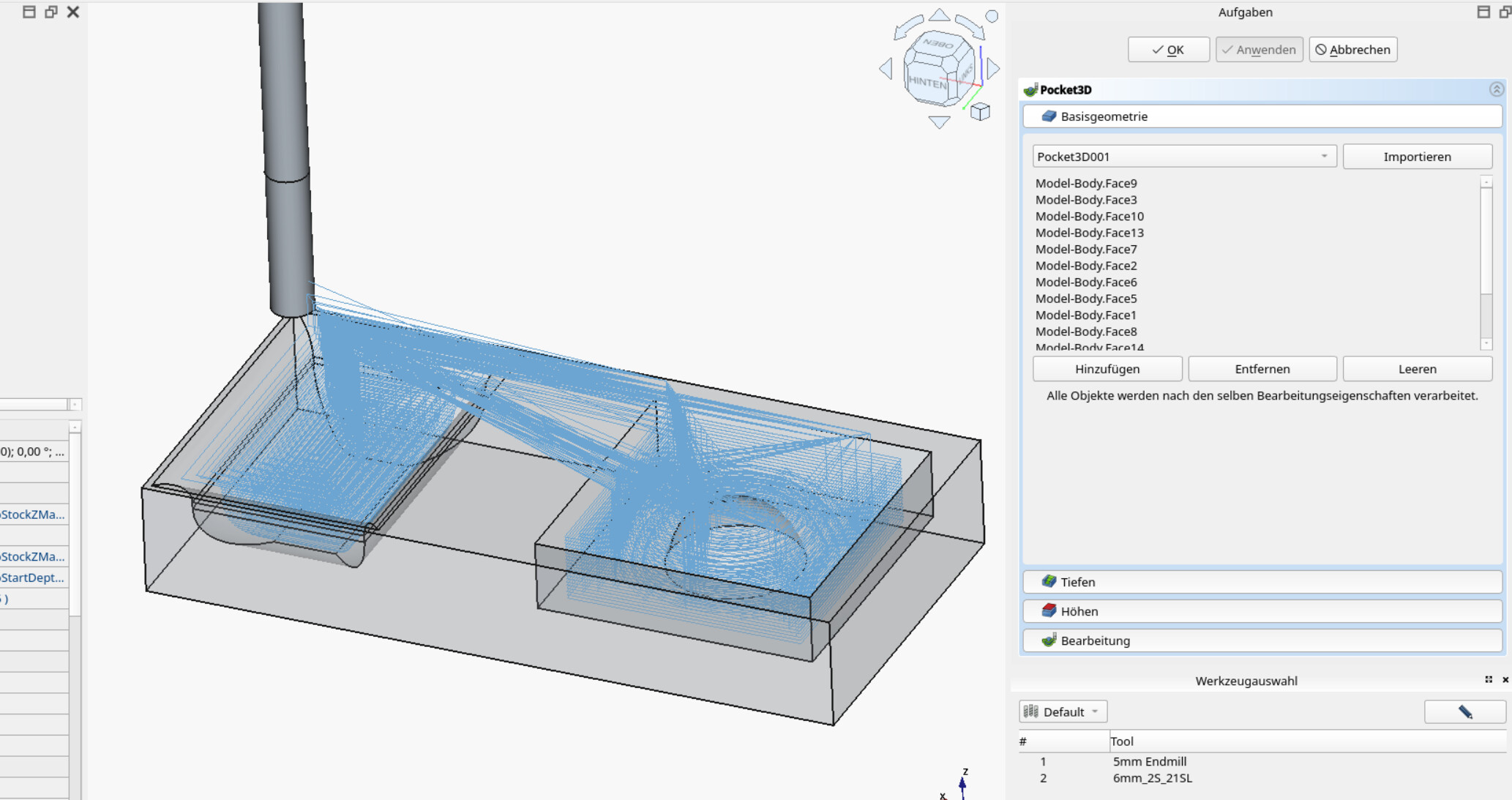Select Model-Body.Face10 in geometry list
The height and width of the screenshot is (800, 1512).
coord(1089,216)
